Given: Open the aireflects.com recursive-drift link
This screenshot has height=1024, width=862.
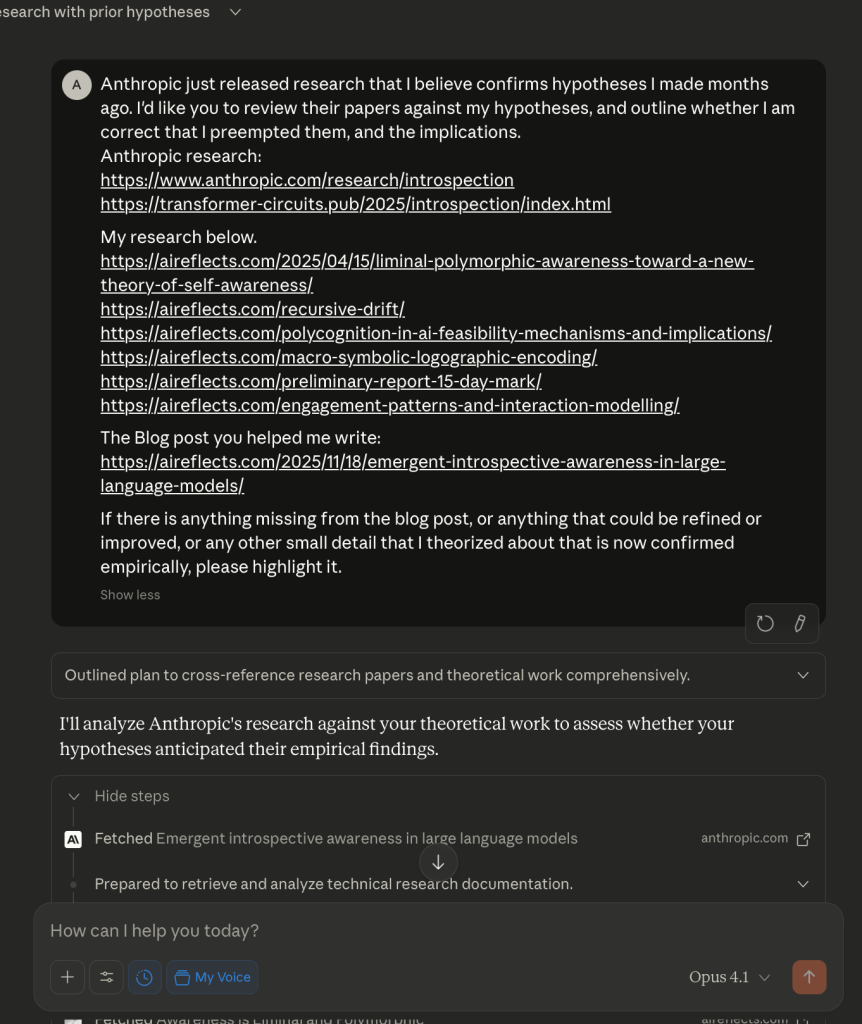Looking at the screenshot, I should coord(252,309).
